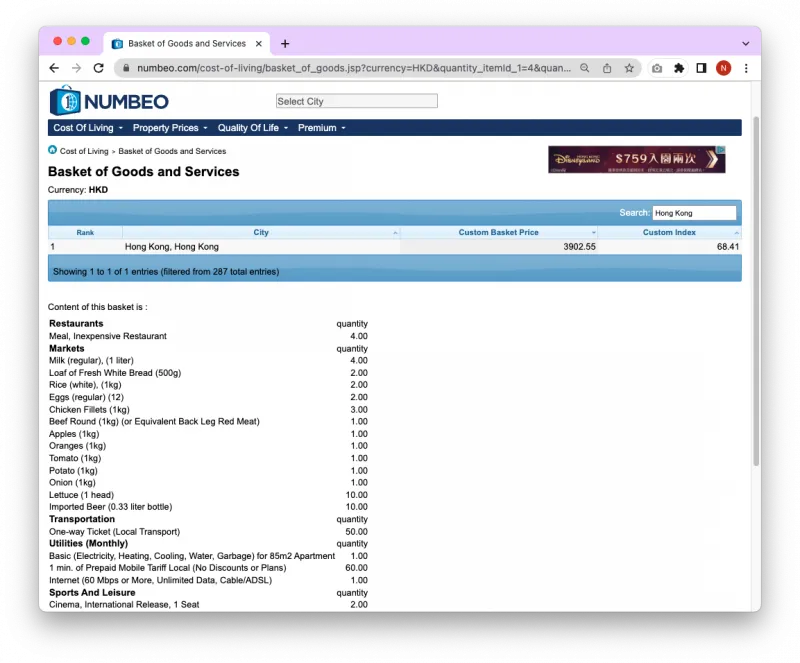
Task: Open the Quality Of Life dropdown
Action: coord(252,128)
